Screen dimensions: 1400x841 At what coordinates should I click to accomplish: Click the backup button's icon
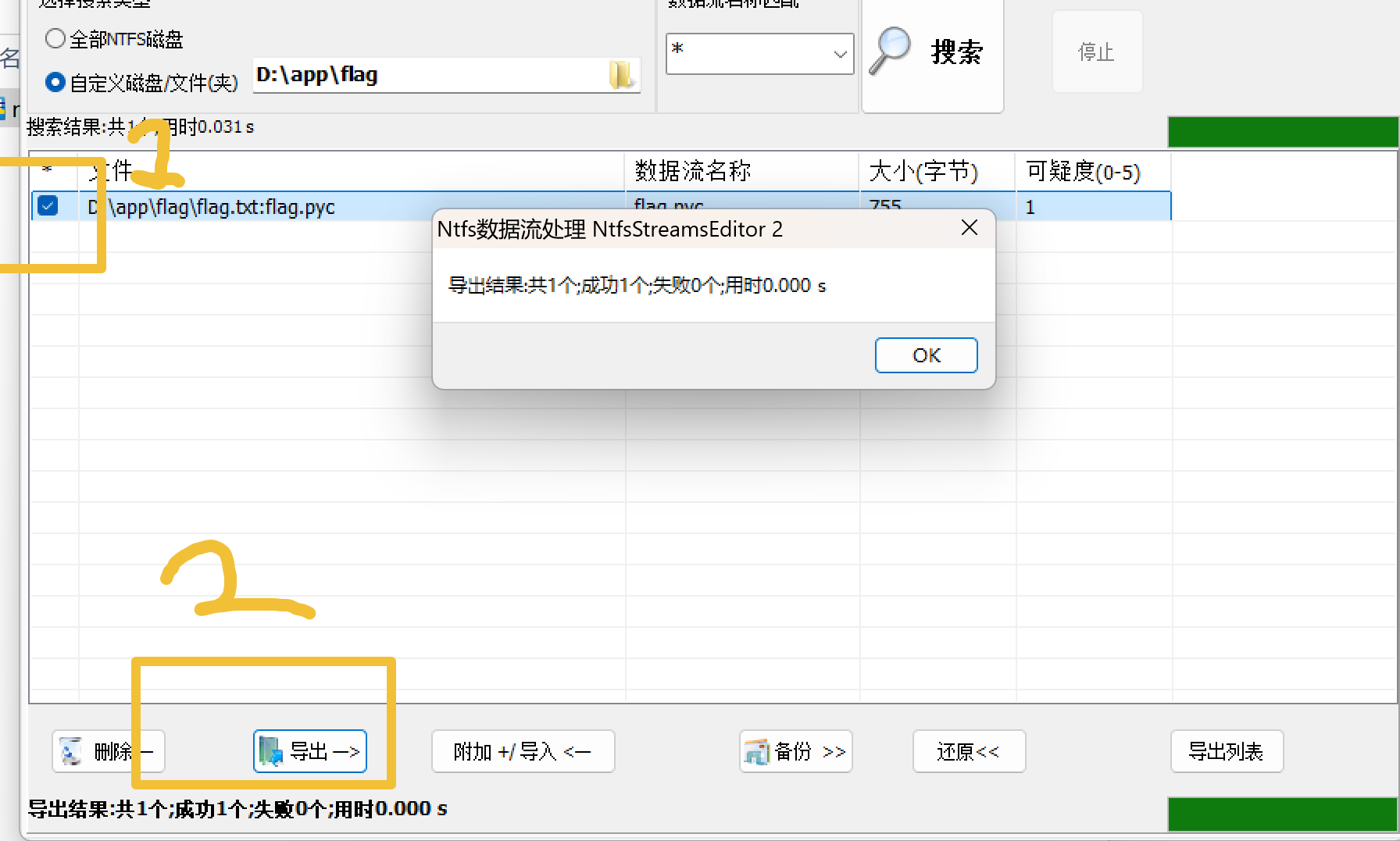pos(756,751)
